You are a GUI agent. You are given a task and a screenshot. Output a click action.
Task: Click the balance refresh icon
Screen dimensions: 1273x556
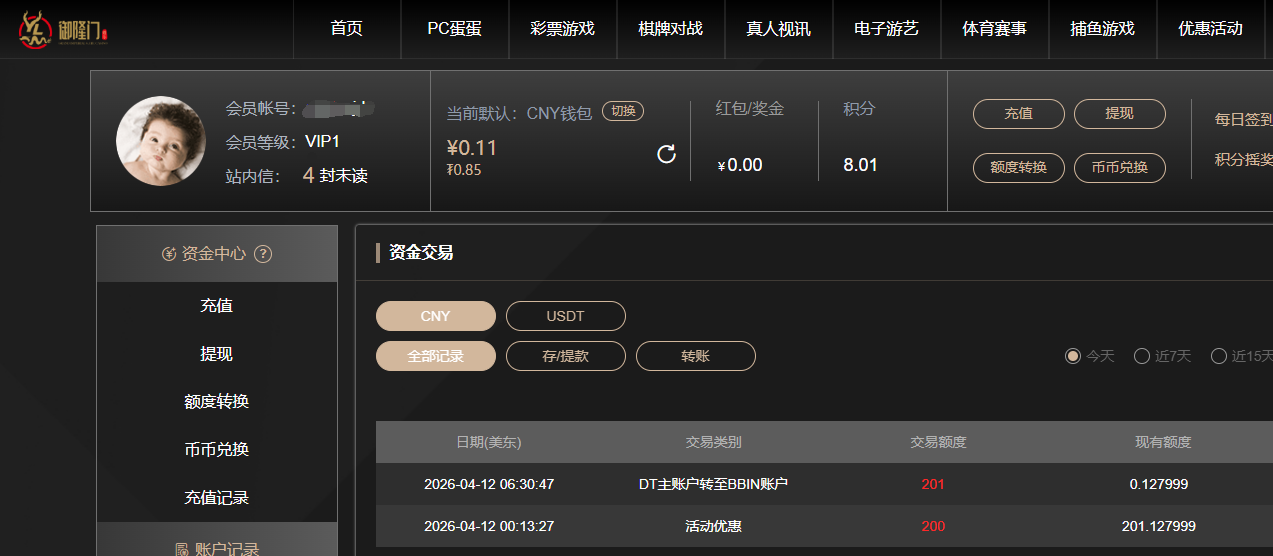point(666,154)
